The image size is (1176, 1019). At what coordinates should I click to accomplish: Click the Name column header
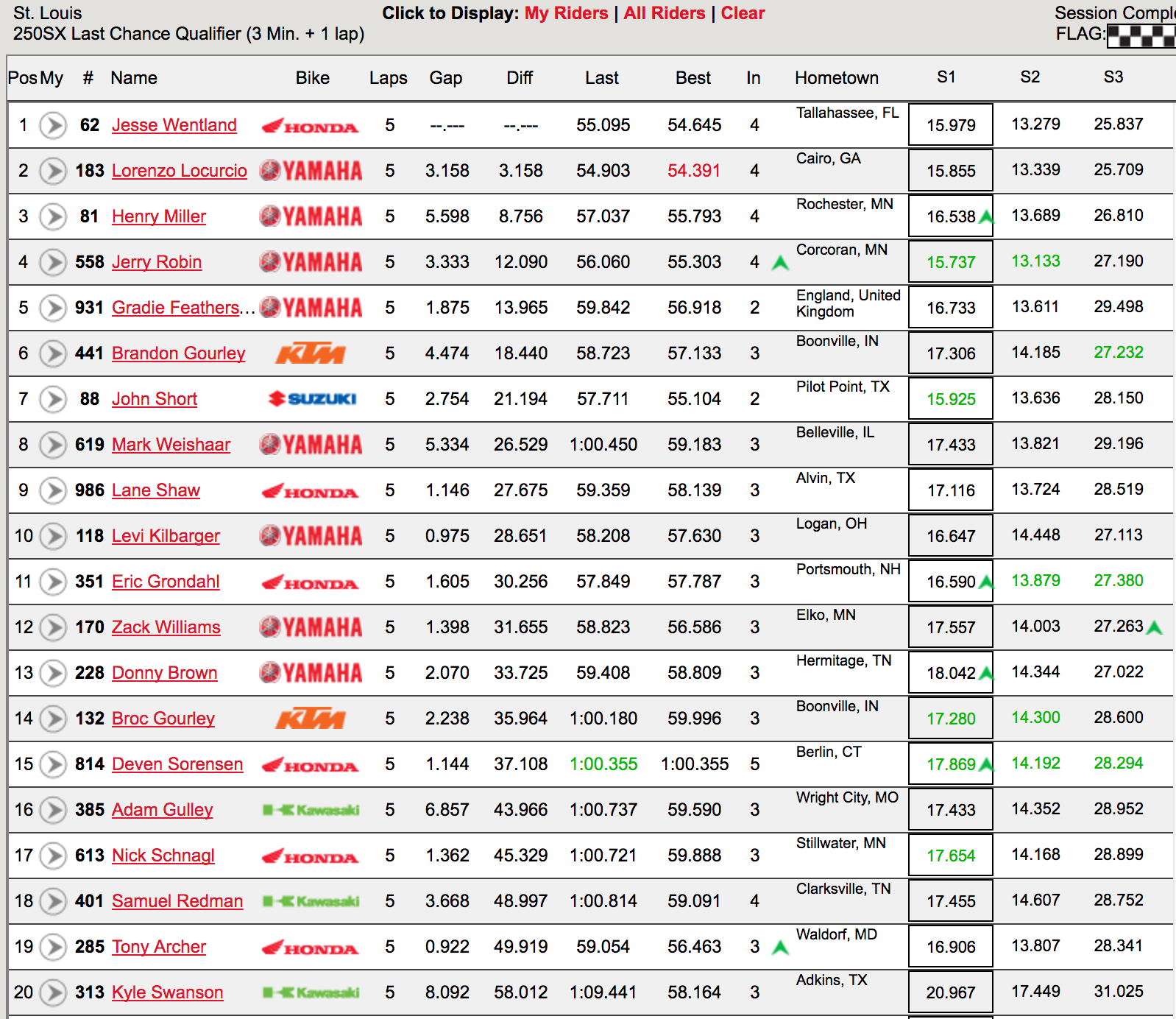pos(134,78)
